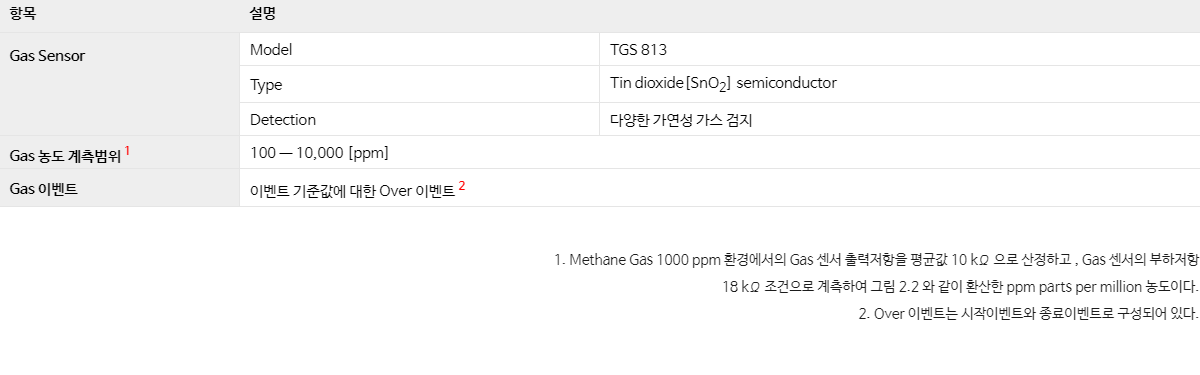Click the Type cell
Viewport: 1200px width, 375px height.
click(419, 84)
